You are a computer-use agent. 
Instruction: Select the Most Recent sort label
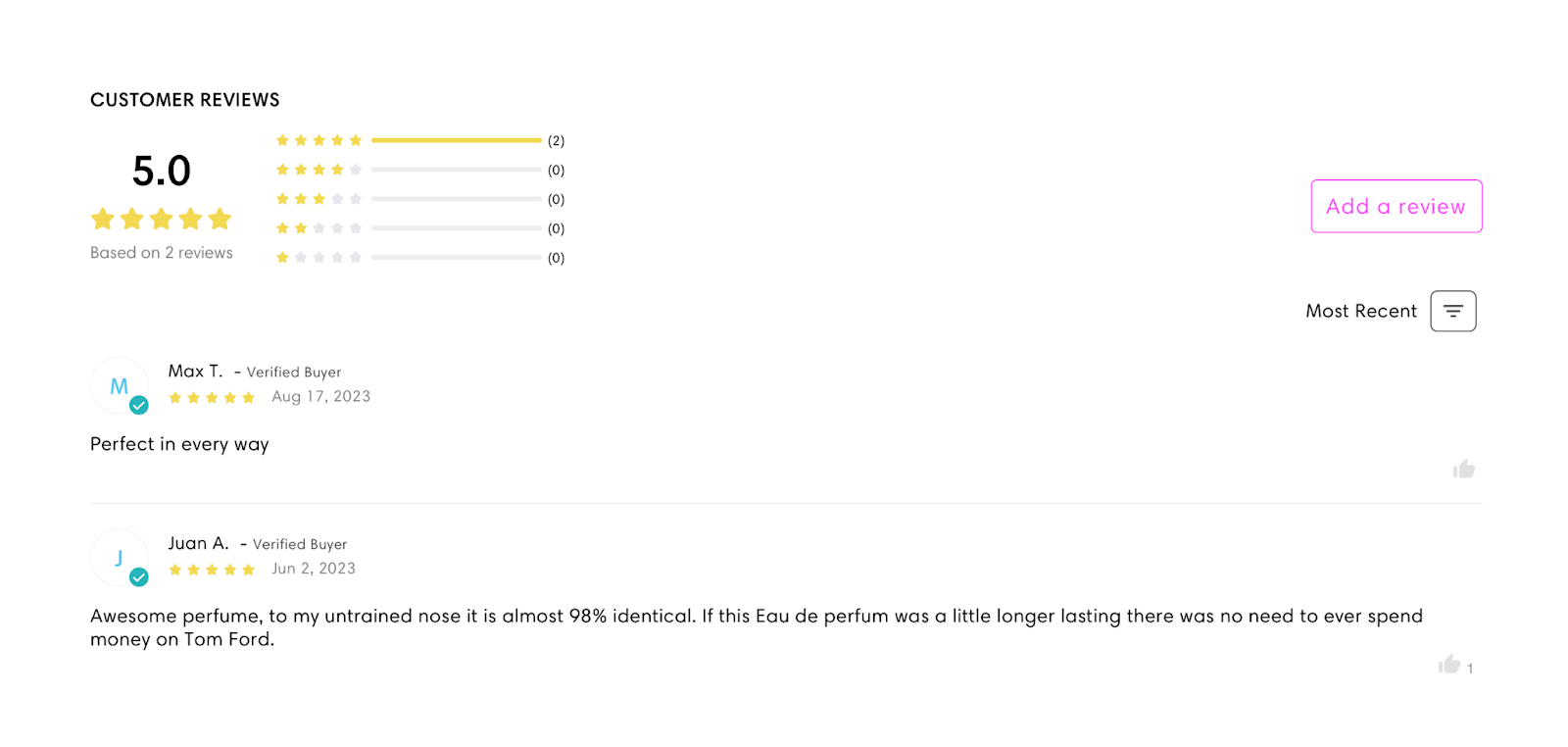[x=1360, y=311]
